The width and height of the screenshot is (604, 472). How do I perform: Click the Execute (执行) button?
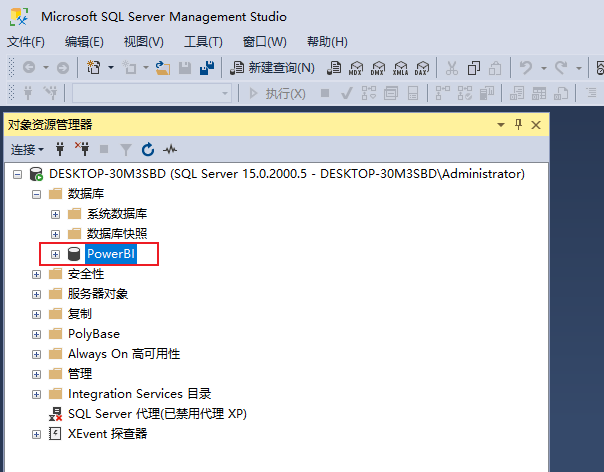coord(277,93)
